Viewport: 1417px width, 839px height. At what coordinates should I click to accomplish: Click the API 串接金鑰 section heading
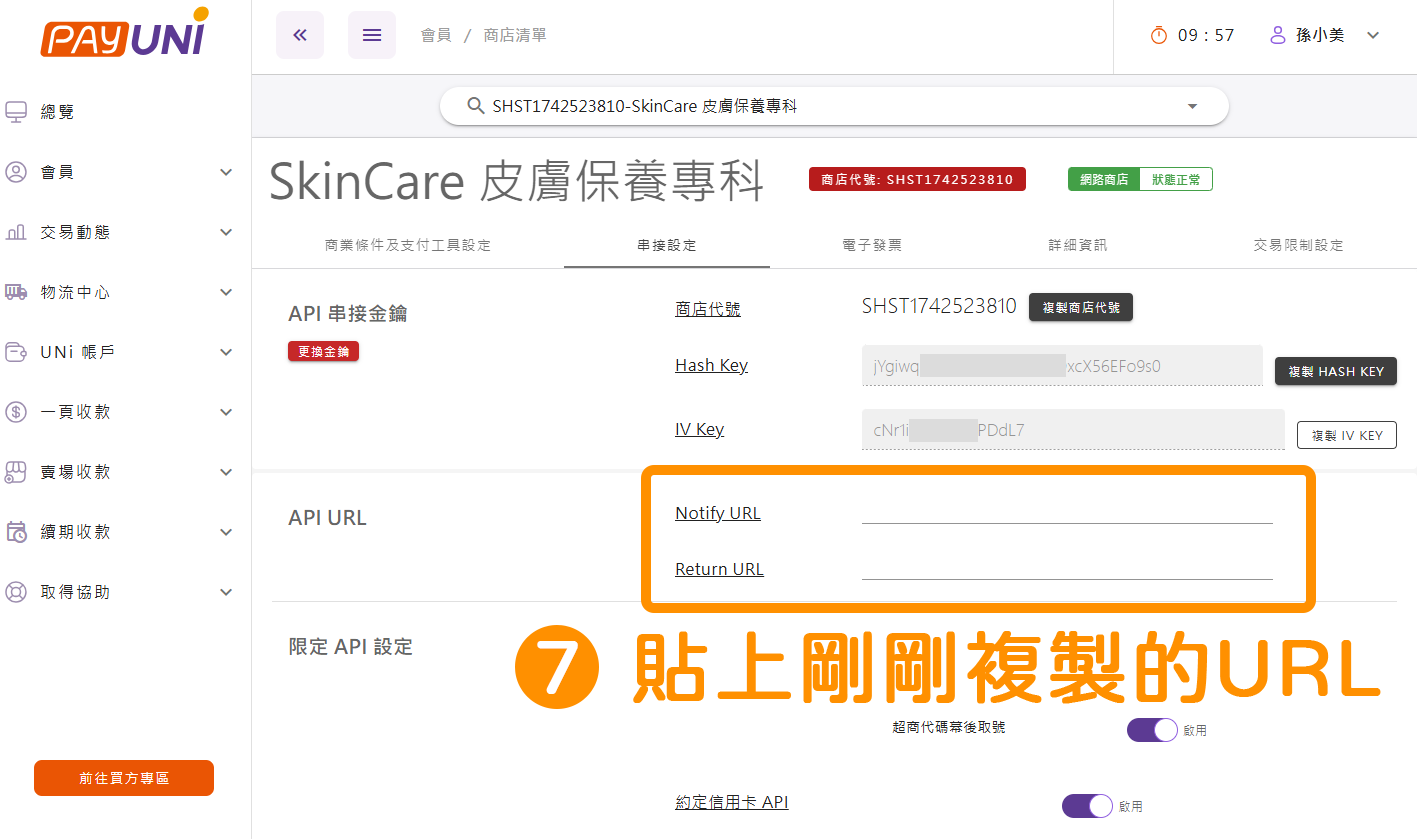[x=347, y=314]
